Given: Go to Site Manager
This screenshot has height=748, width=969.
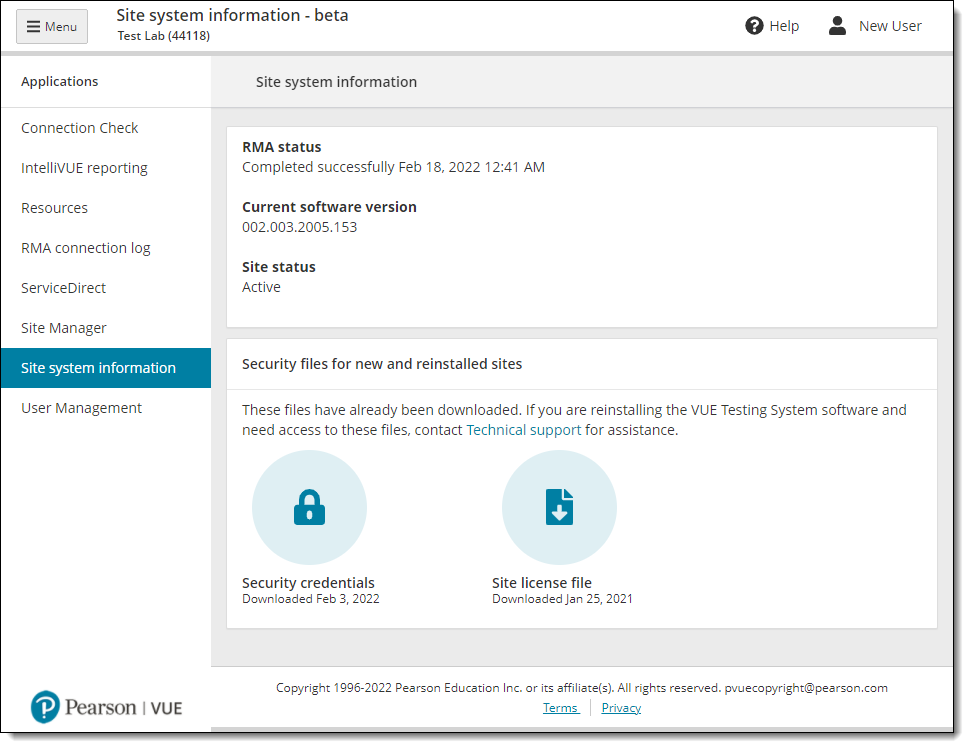Looking at the screenshot, I should point(64,328).
